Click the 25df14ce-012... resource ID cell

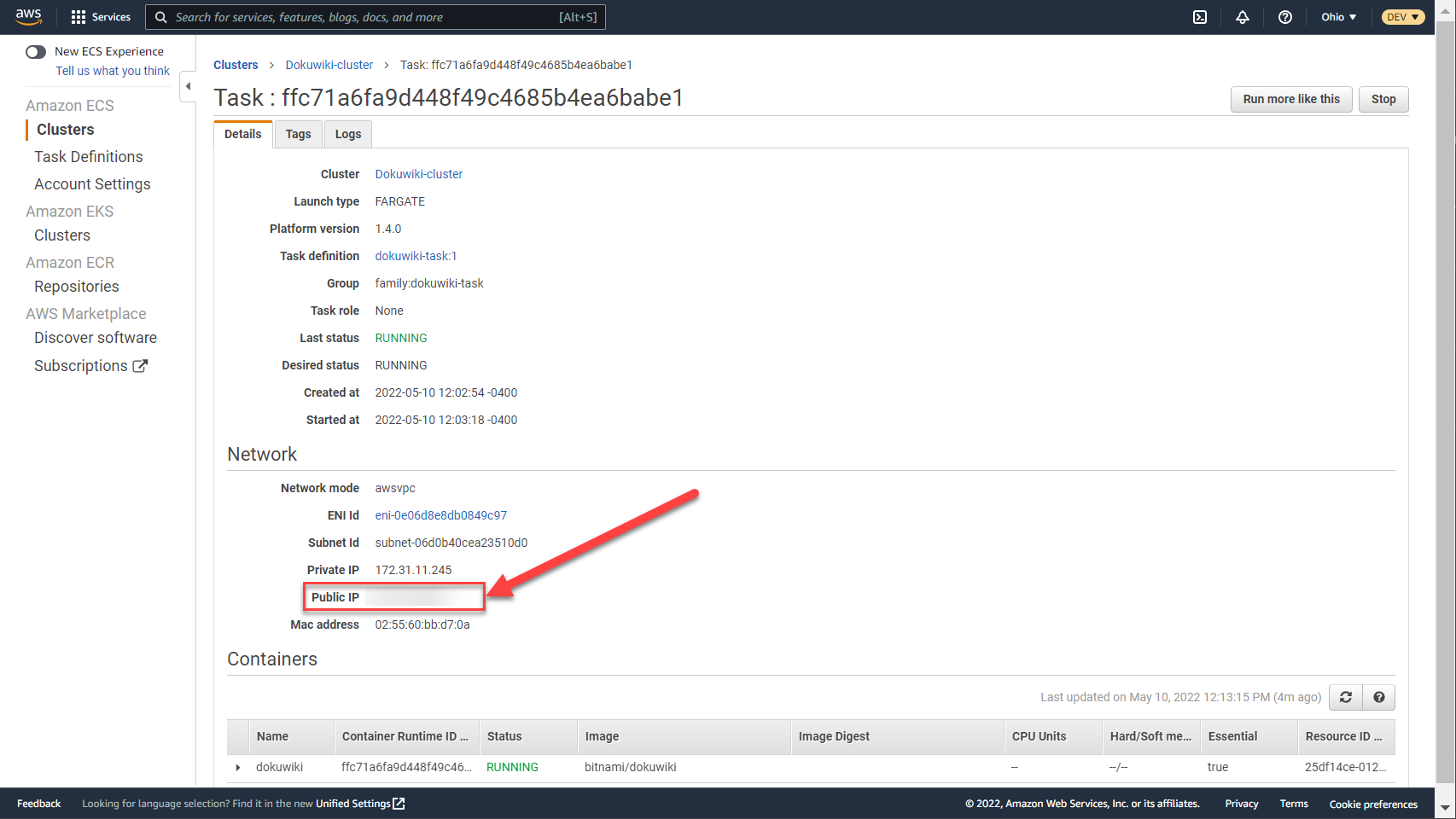point(1345,768)
